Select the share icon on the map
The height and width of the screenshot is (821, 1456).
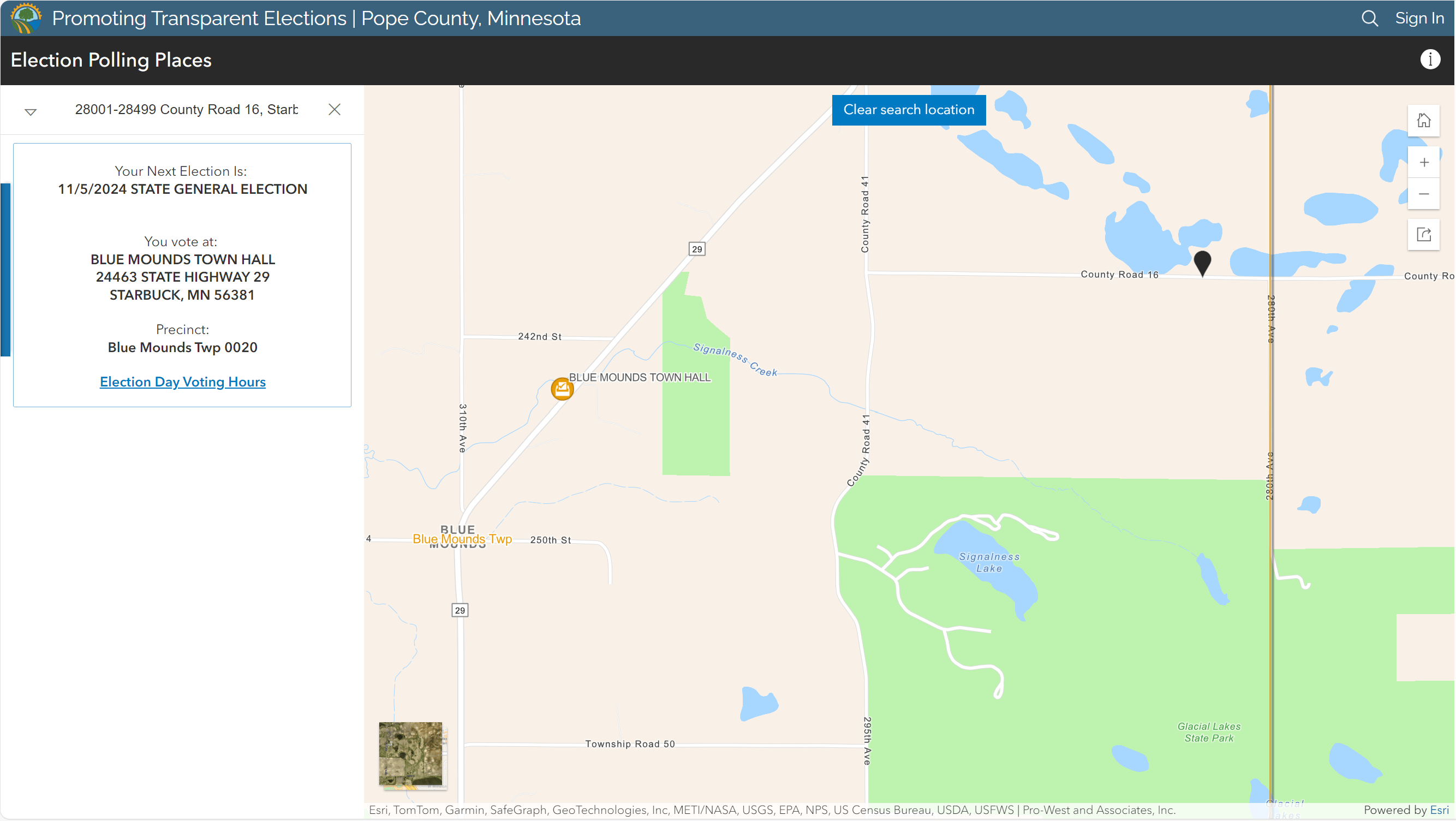pos(1424,235)
